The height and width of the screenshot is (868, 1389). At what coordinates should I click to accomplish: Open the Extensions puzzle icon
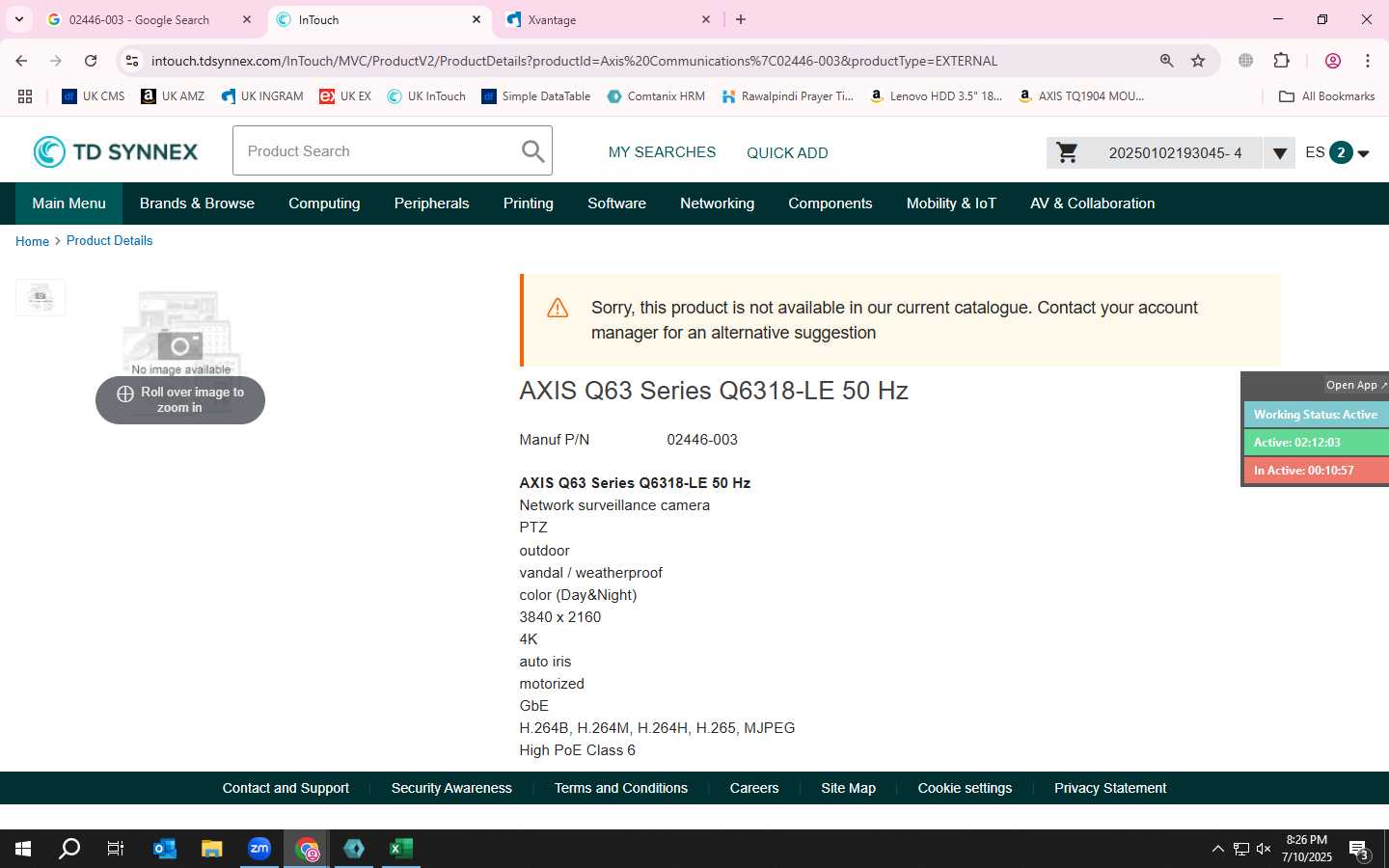[x=1281, y=61]
